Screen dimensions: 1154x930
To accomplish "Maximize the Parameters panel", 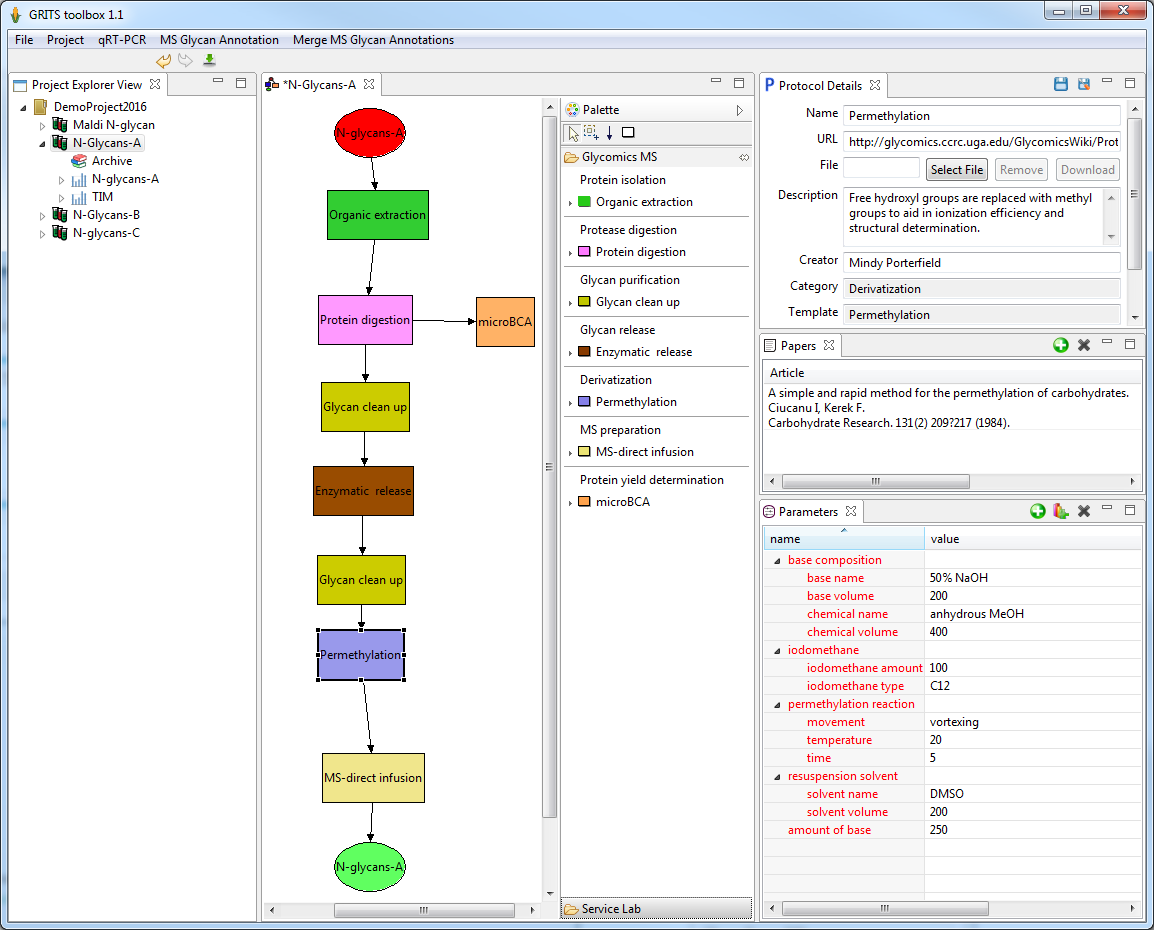I will point(1130,509).
